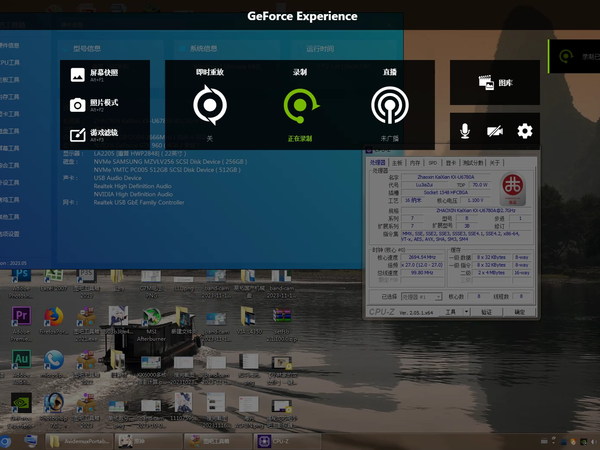The width and height of the screenshot is (600, 450).
Task: Expand the arrow beside 工具 button
Action: (466, 312)
